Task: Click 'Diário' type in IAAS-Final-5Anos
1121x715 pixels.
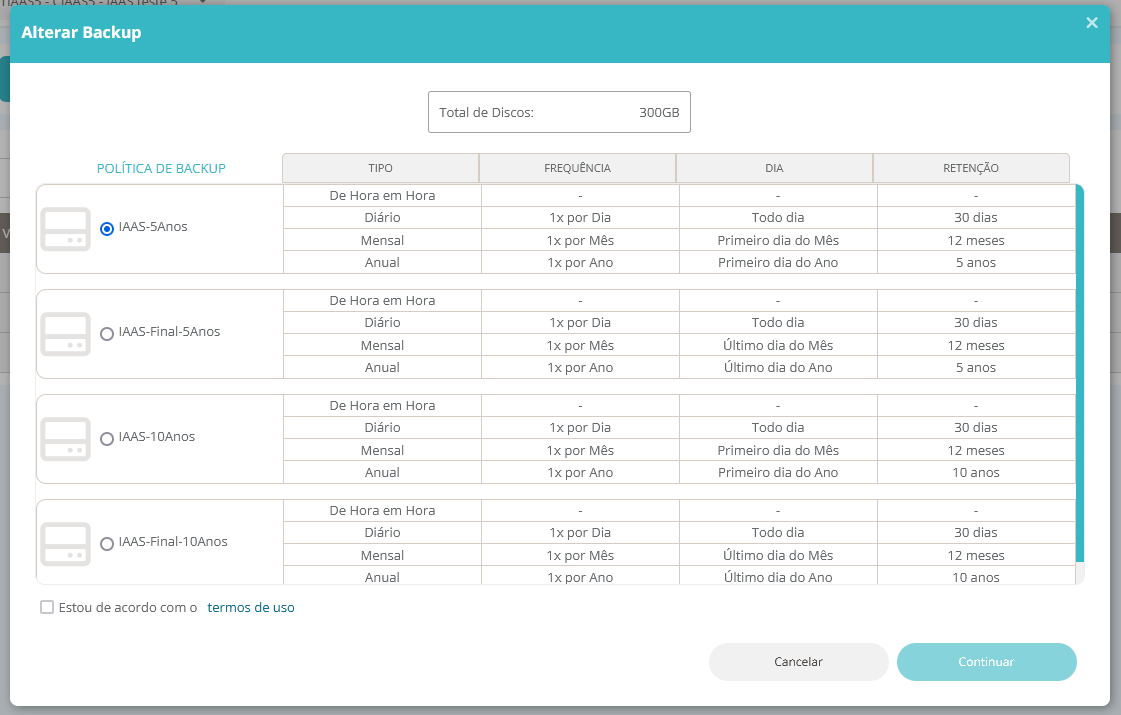Action: [x=382, y=322]
